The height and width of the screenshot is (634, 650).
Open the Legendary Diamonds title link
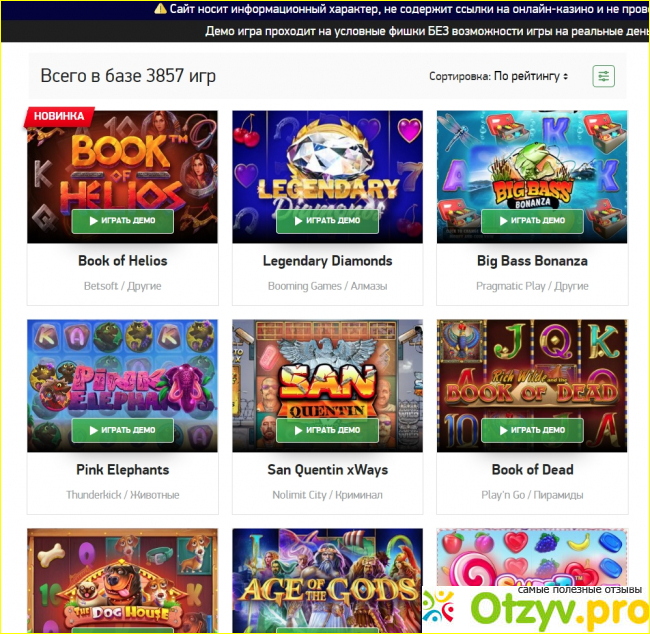point(327,261)
